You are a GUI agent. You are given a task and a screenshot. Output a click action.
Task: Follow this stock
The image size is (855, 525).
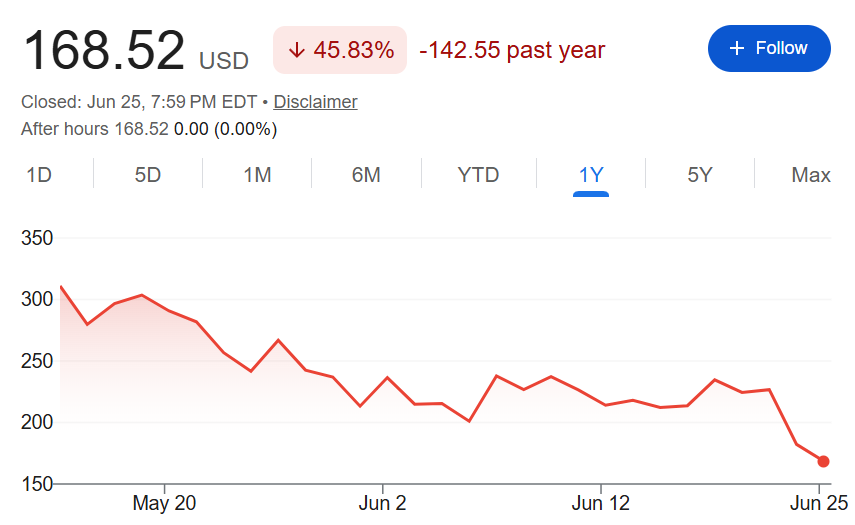click(x=769, y=49)
